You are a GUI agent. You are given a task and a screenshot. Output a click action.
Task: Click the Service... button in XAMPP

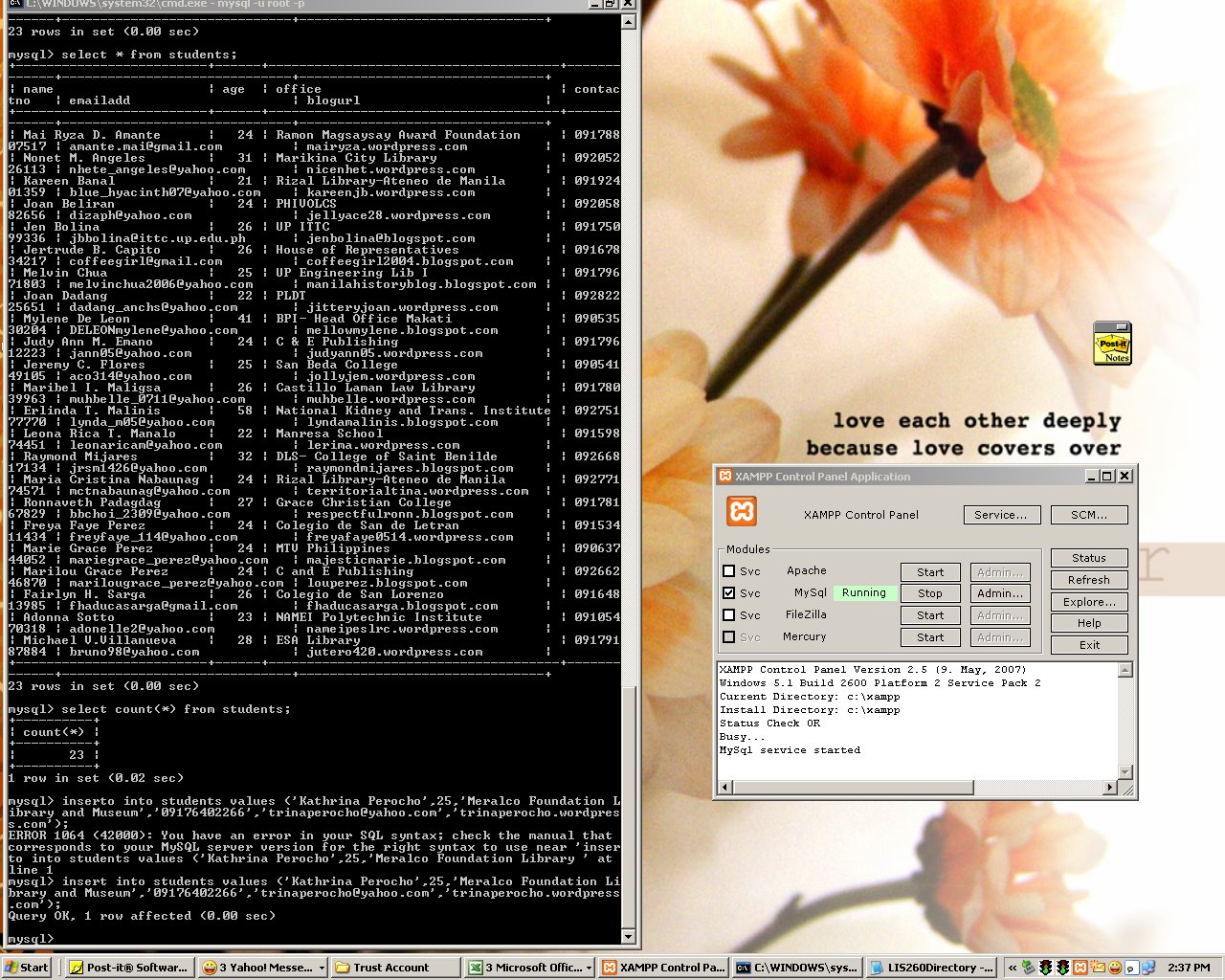[x=1001, y=515]
